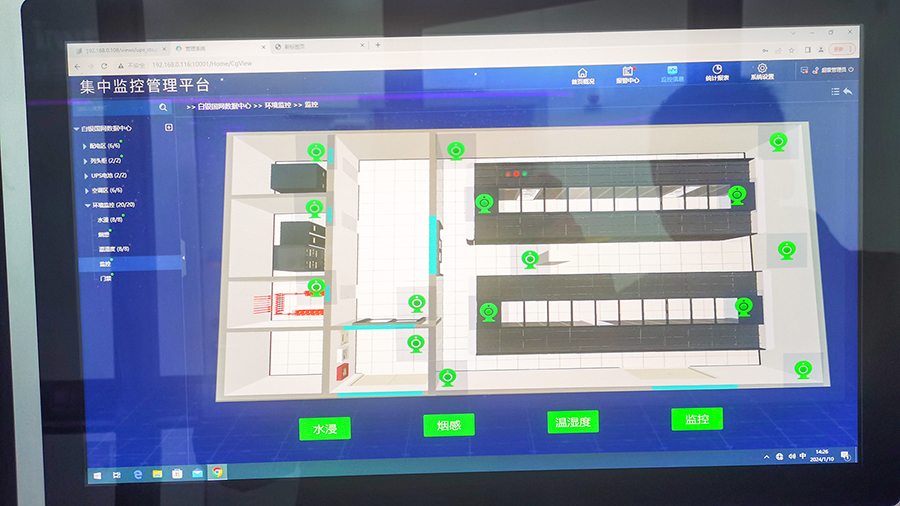900x506 pixels.
Task: Open the 首页概况 home overview icon
Action: [583, 74]
